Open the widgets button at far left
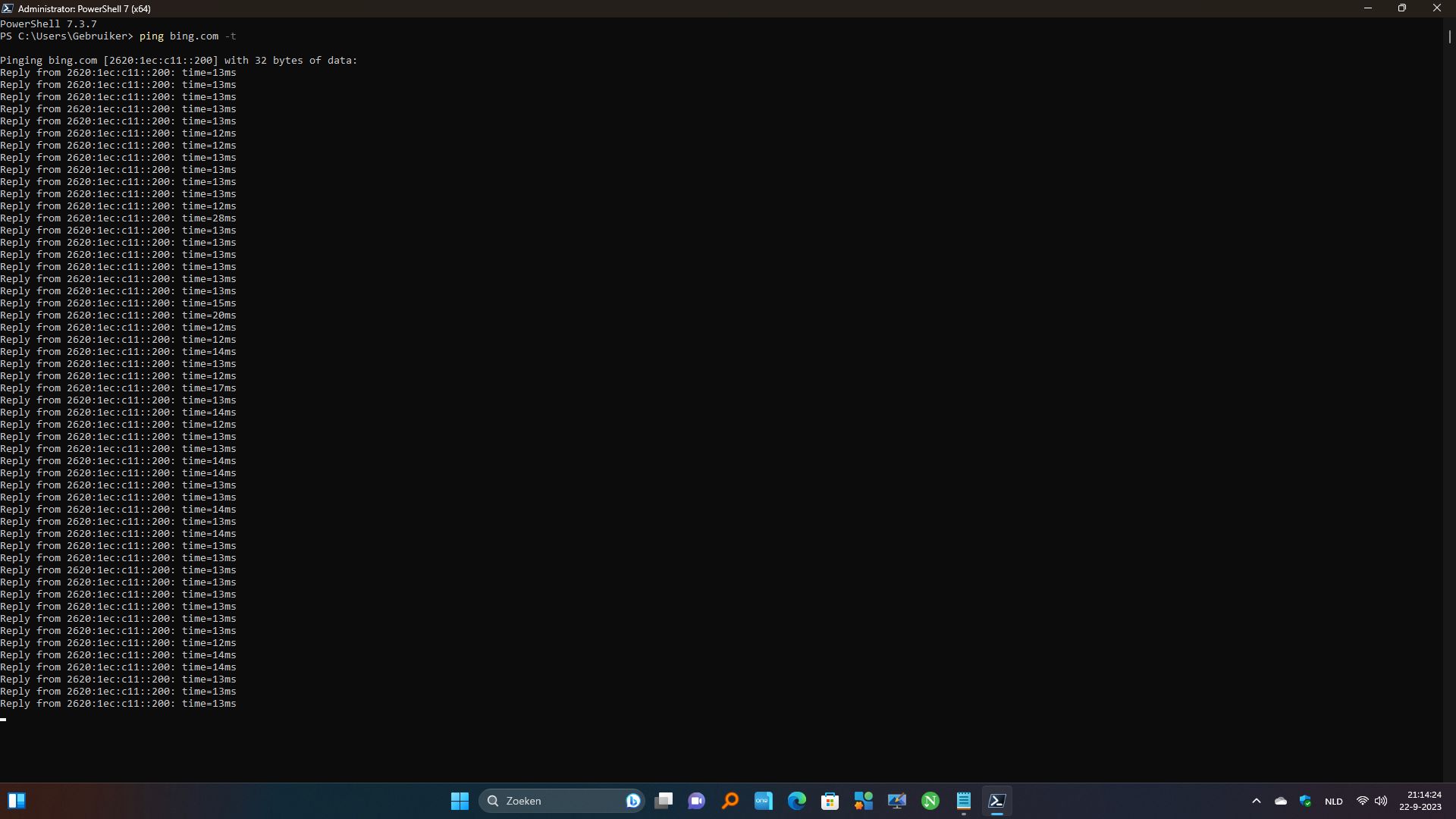This screenshot has height=819, width=1456. tap(17, 801)
